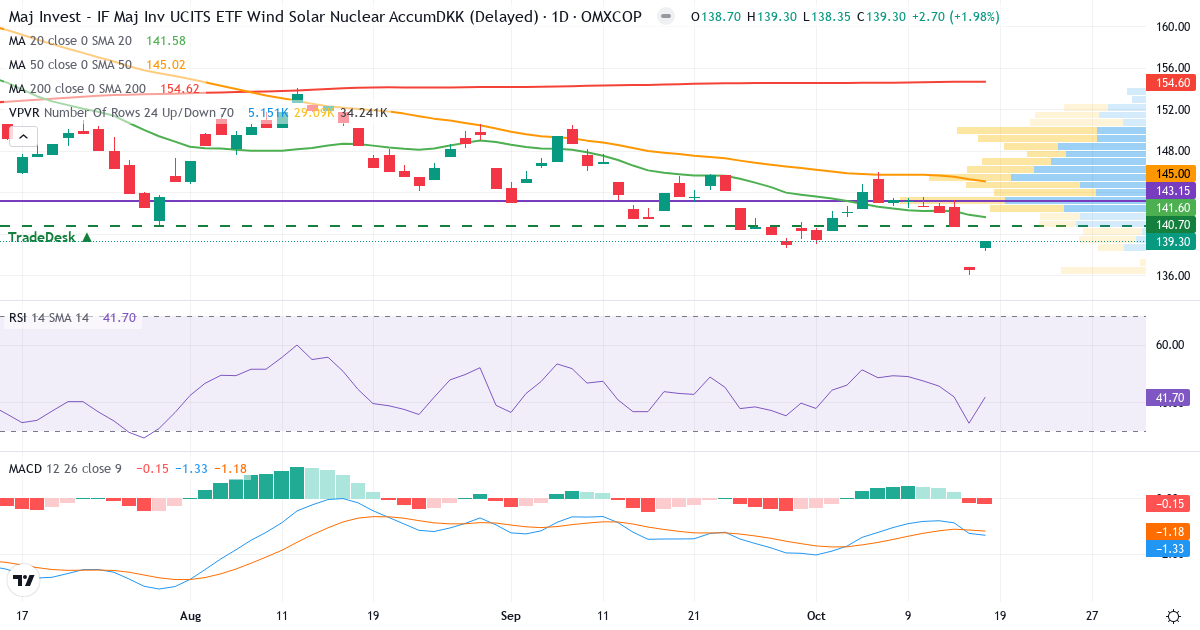Screen dimensions: 1200x630
Task: Click the 136.00 price scale label
Action: click(x=1172, y=275)
